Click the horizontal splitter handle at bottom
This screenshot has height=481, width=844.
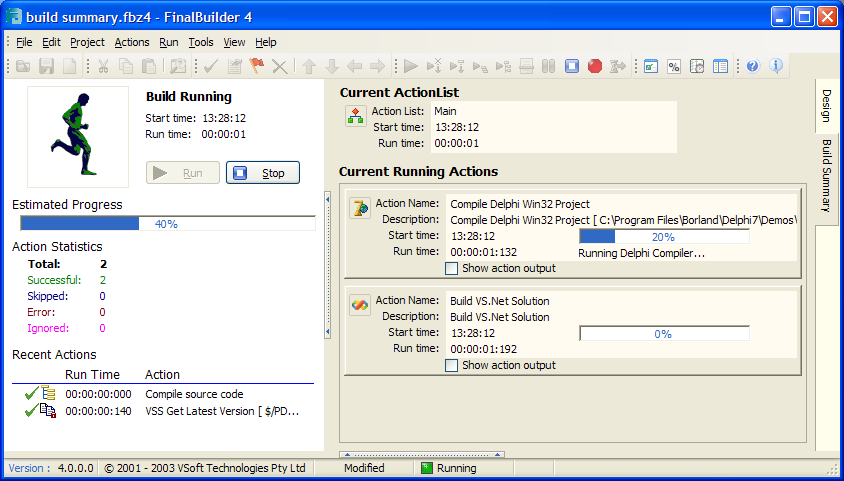[421, 455]
